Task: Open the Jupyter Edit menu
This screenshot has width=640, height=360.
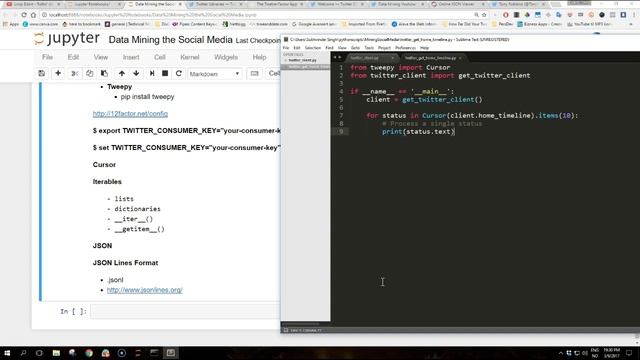Action: click(73, 57)
